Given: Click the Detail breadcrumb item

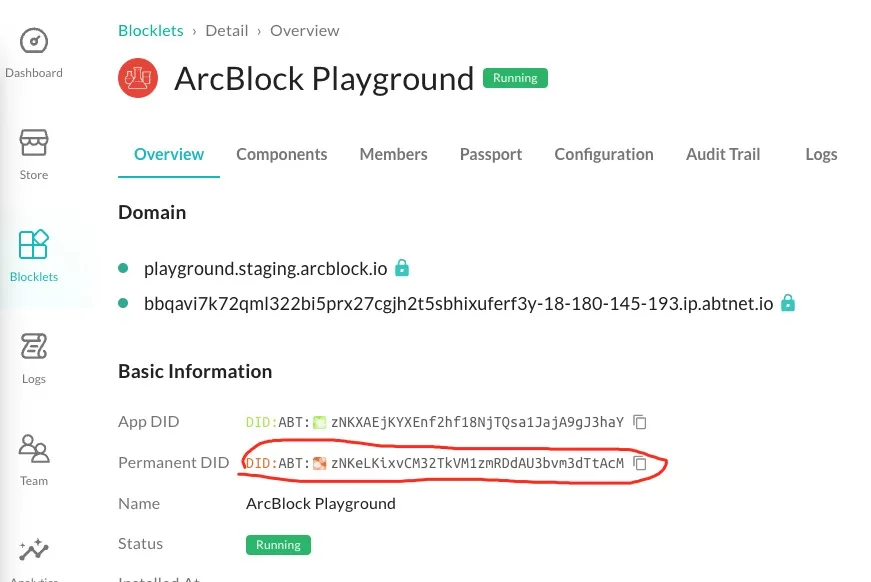Looking at the screenshot, I should 227,31.
